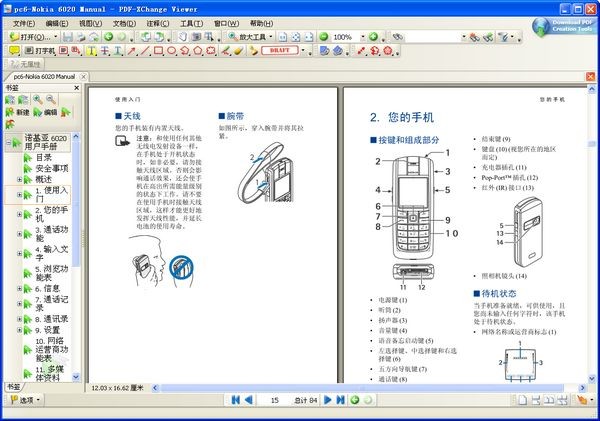
Task: Add a yellow sticky note comment
Action: pyautogui.click(x=14, y=51)
